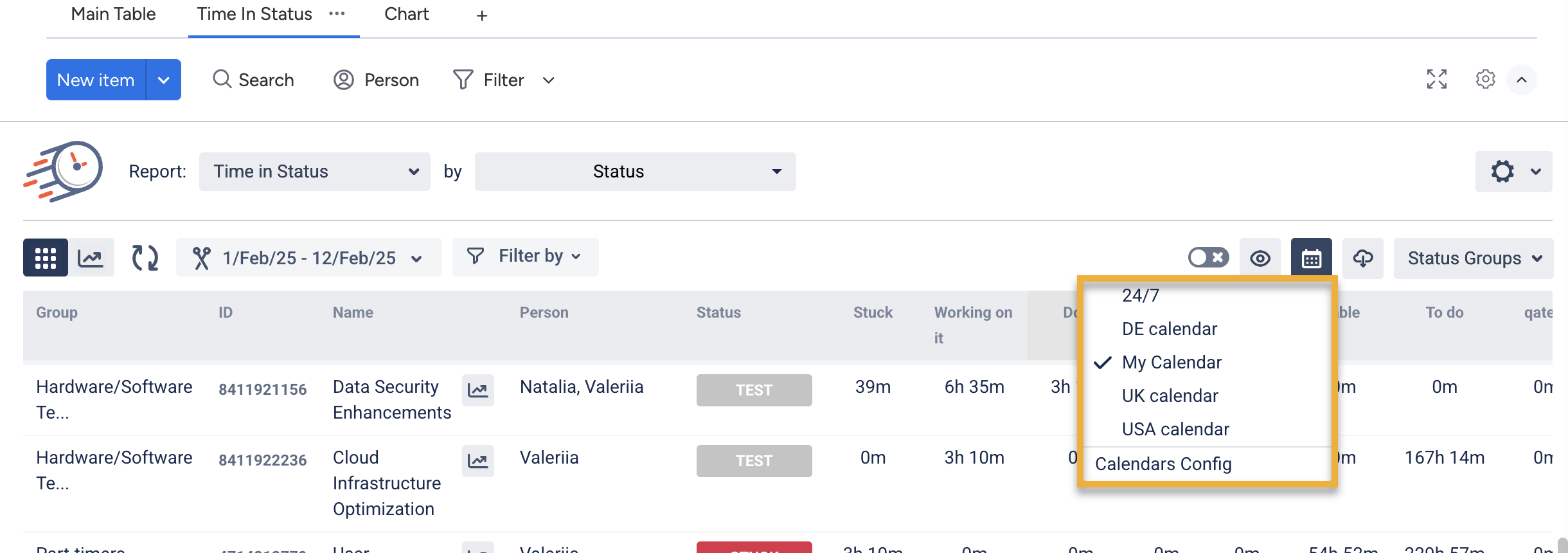Open chart icon for Data Security Enhancements
Image resolution: width=1568 pixels, height=553 pixels.
477,390
